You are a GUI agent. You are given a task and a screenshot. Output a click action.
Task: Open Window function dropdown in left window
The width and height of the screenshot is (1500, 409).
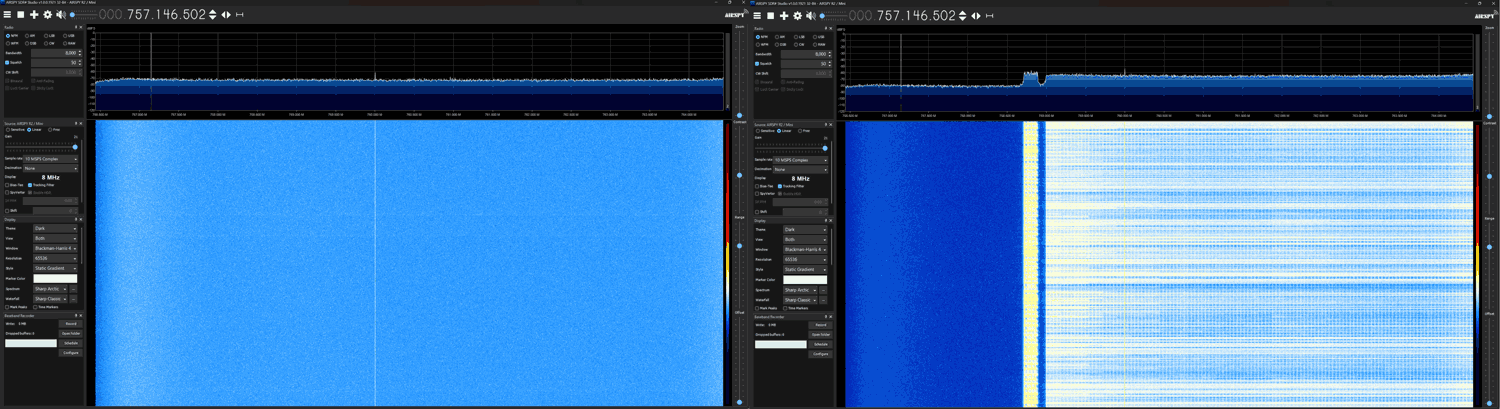55,248
